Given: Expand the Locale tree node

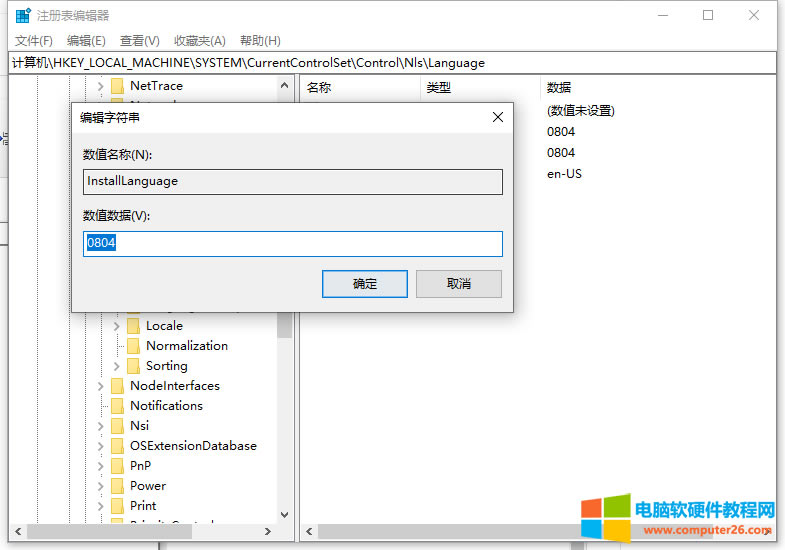Looking at the screenshot, I should [117, 326].
